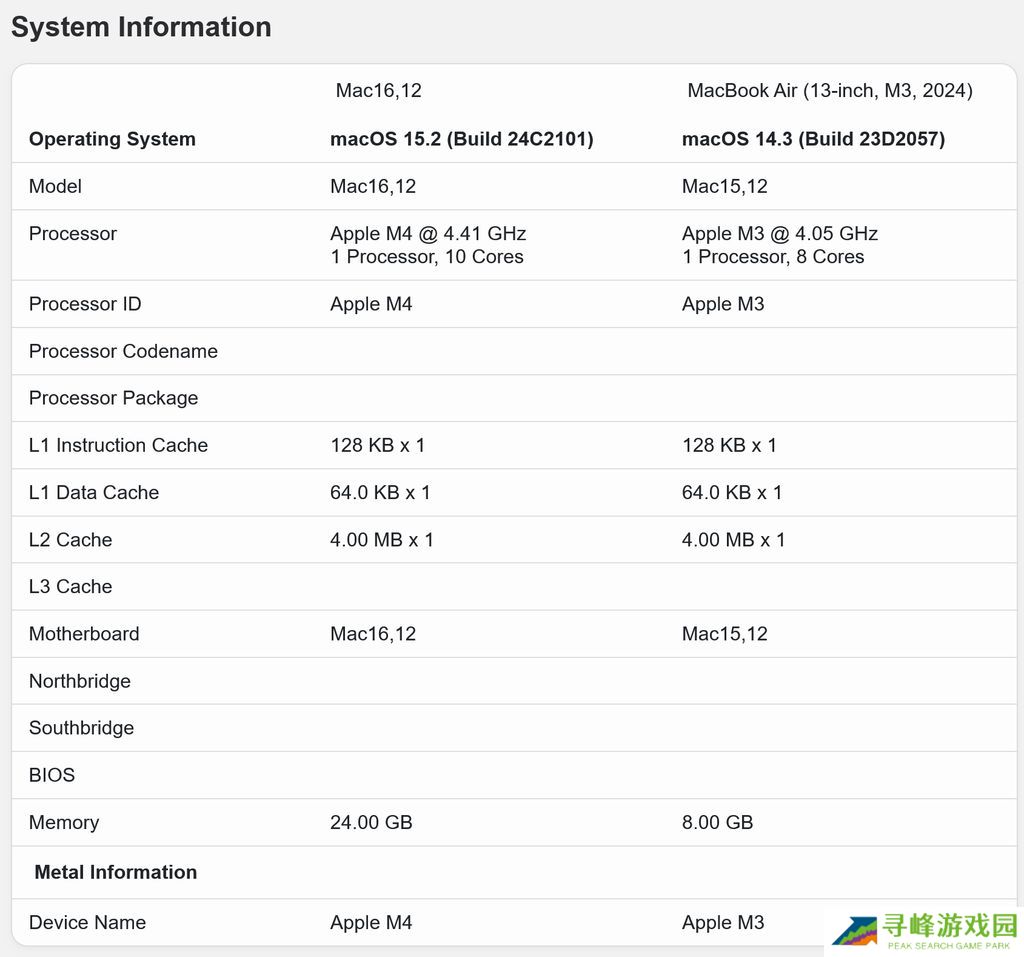Click the macOS 14.3 (Build 23D2057) text
This screenshot has height=957, width=1024.
(x=813, y=139)
